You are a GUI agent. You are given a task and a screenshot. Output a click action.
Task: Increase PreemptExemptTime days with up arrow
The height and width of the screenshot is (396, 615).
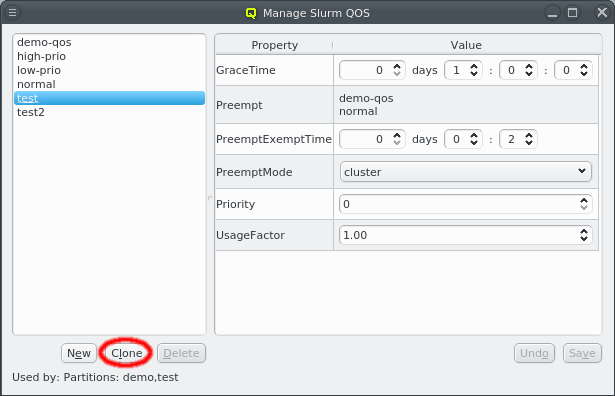(x=397, y=135)
